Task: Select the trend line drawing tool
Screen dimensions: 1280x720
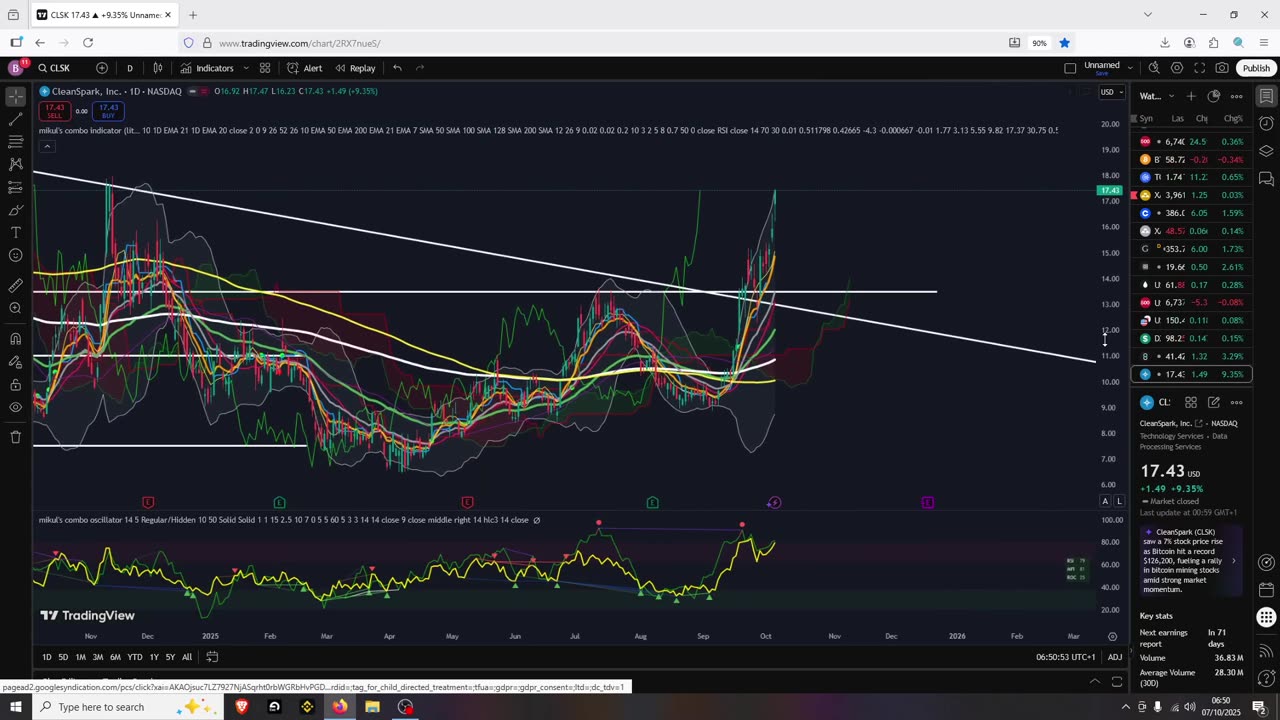Action: (16, 120)
